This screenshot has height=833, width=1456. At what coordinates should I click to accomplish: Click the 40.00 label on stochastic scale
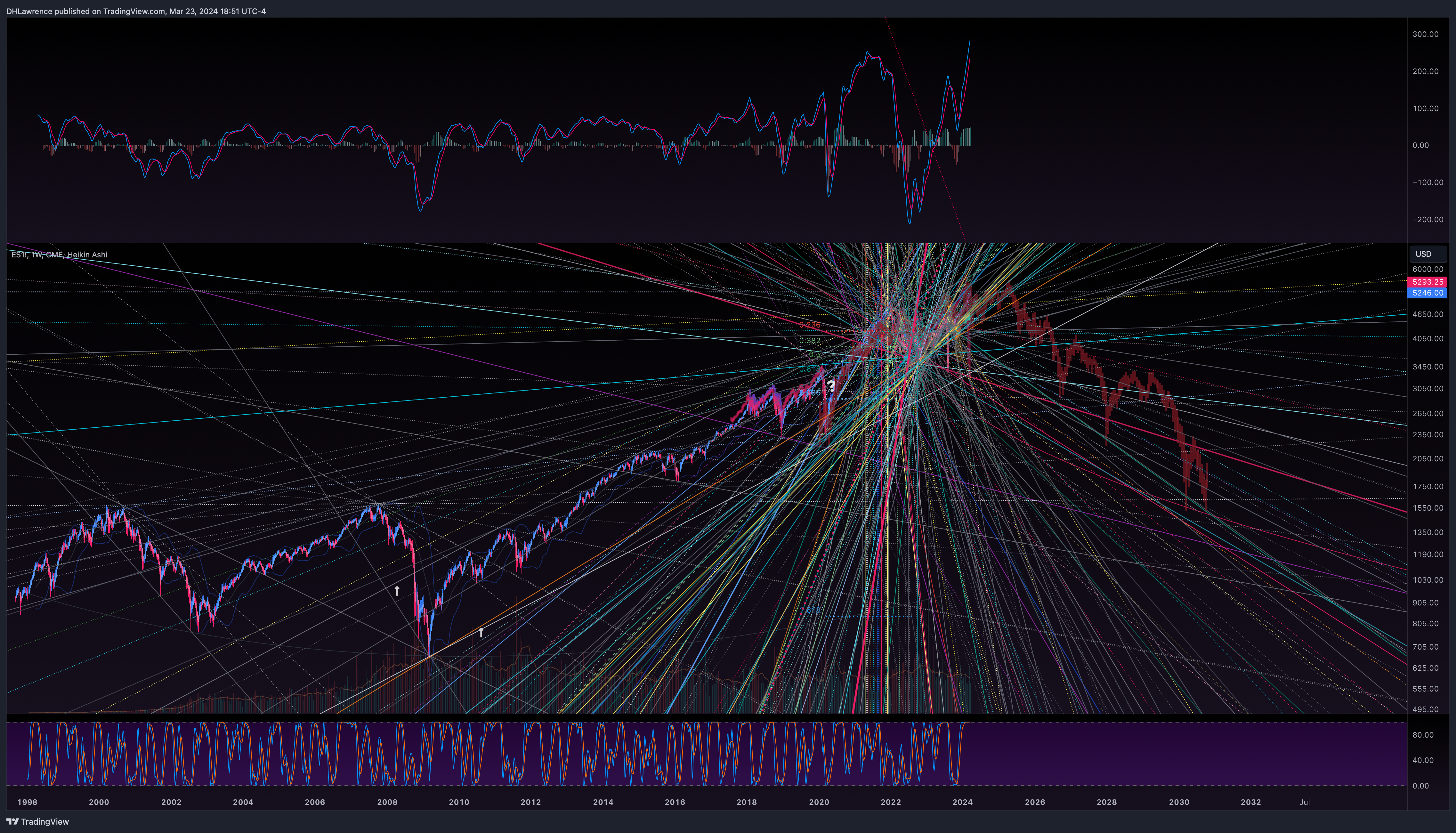pos(1423,760)
